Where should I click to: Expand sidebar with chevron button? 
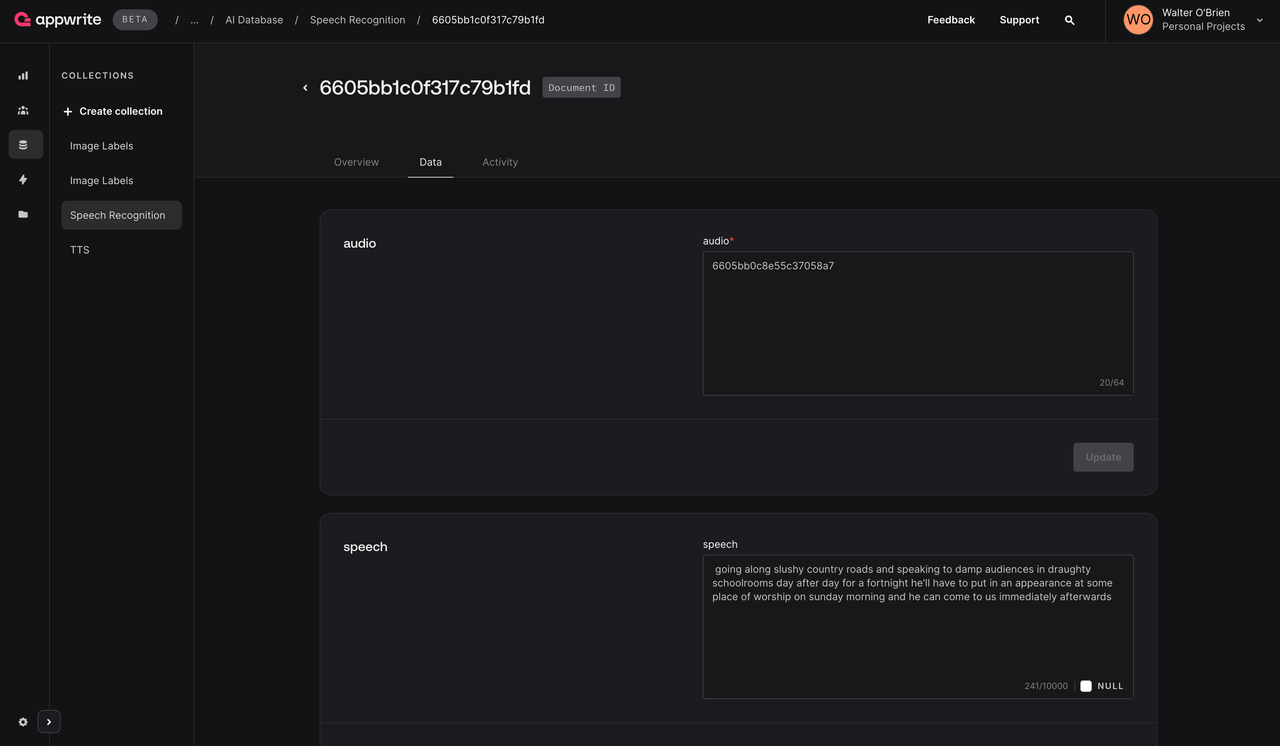coord(49,722)
